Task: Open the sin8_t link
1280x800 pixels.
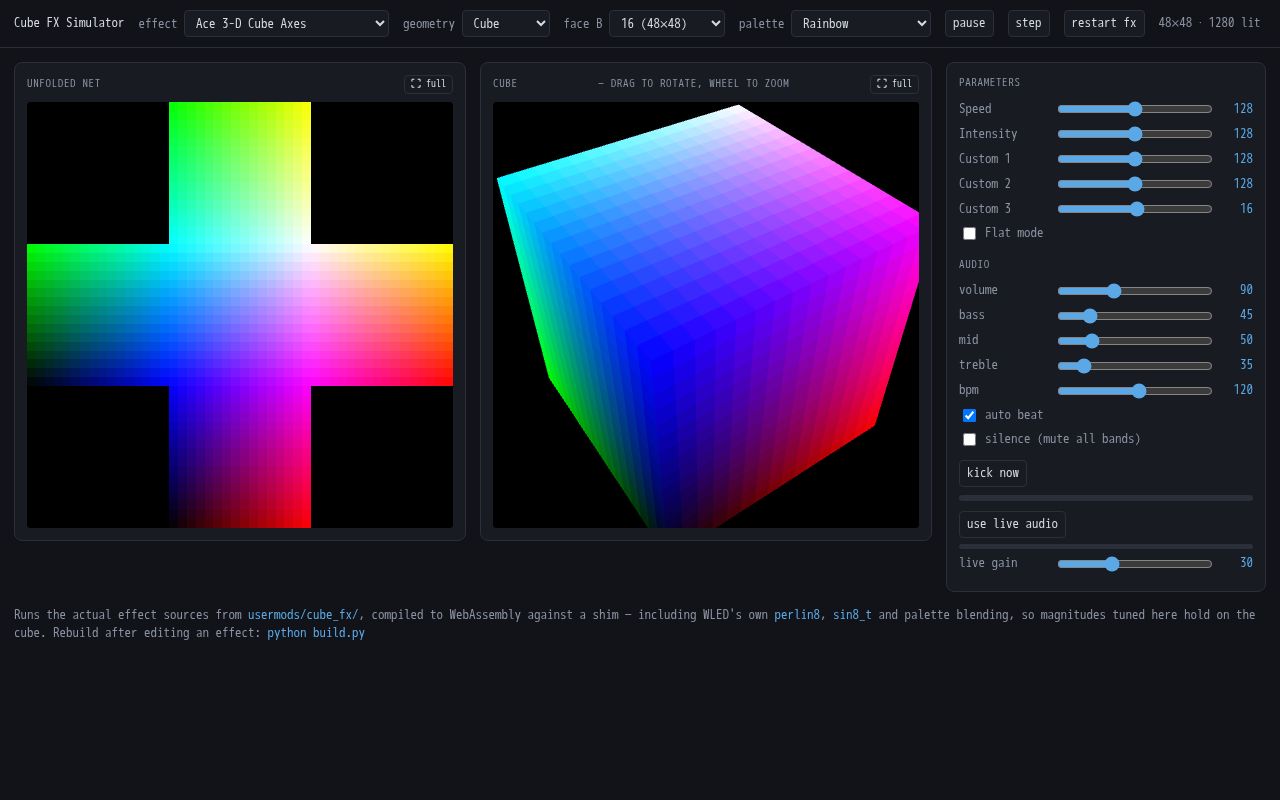Action: (852, 615)
